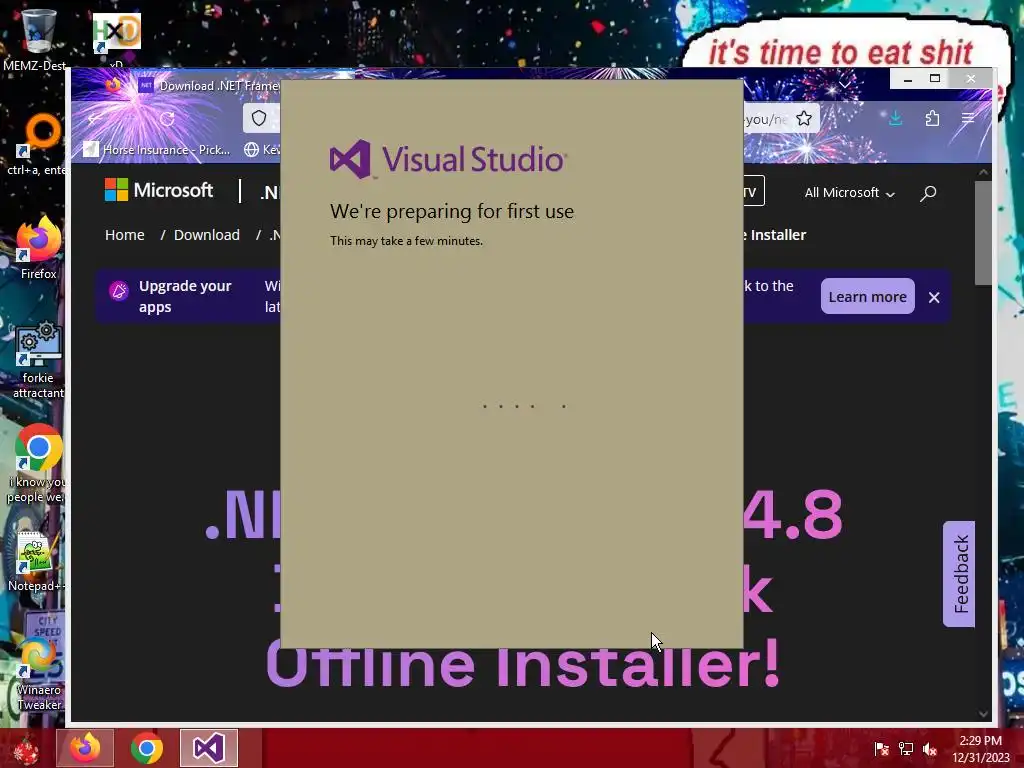Expand the All Microsoft dropdown

pyautogui.click(x=849, y=193)
